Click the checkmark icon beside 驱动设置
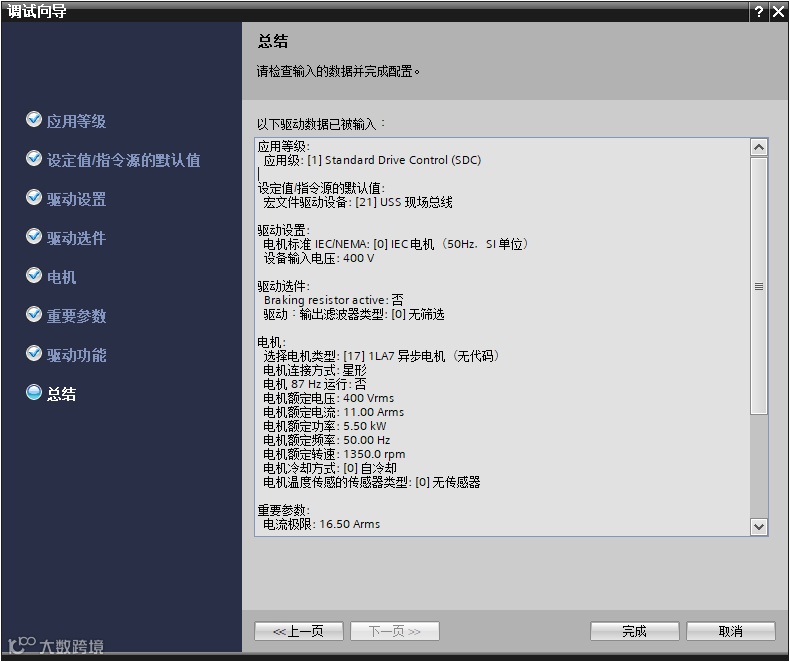The width and height of the screenshot is (790, 662). 34,197
